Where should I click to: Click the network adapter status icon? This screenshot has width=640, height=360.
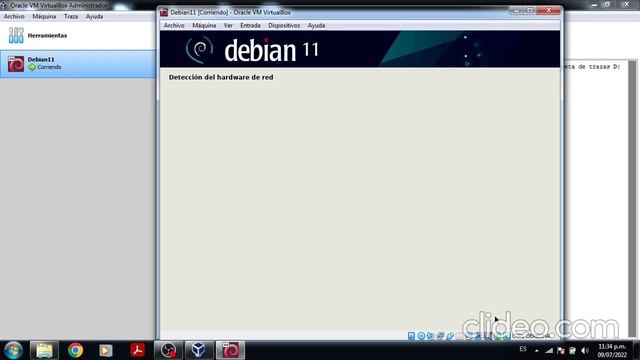(440, 336)
